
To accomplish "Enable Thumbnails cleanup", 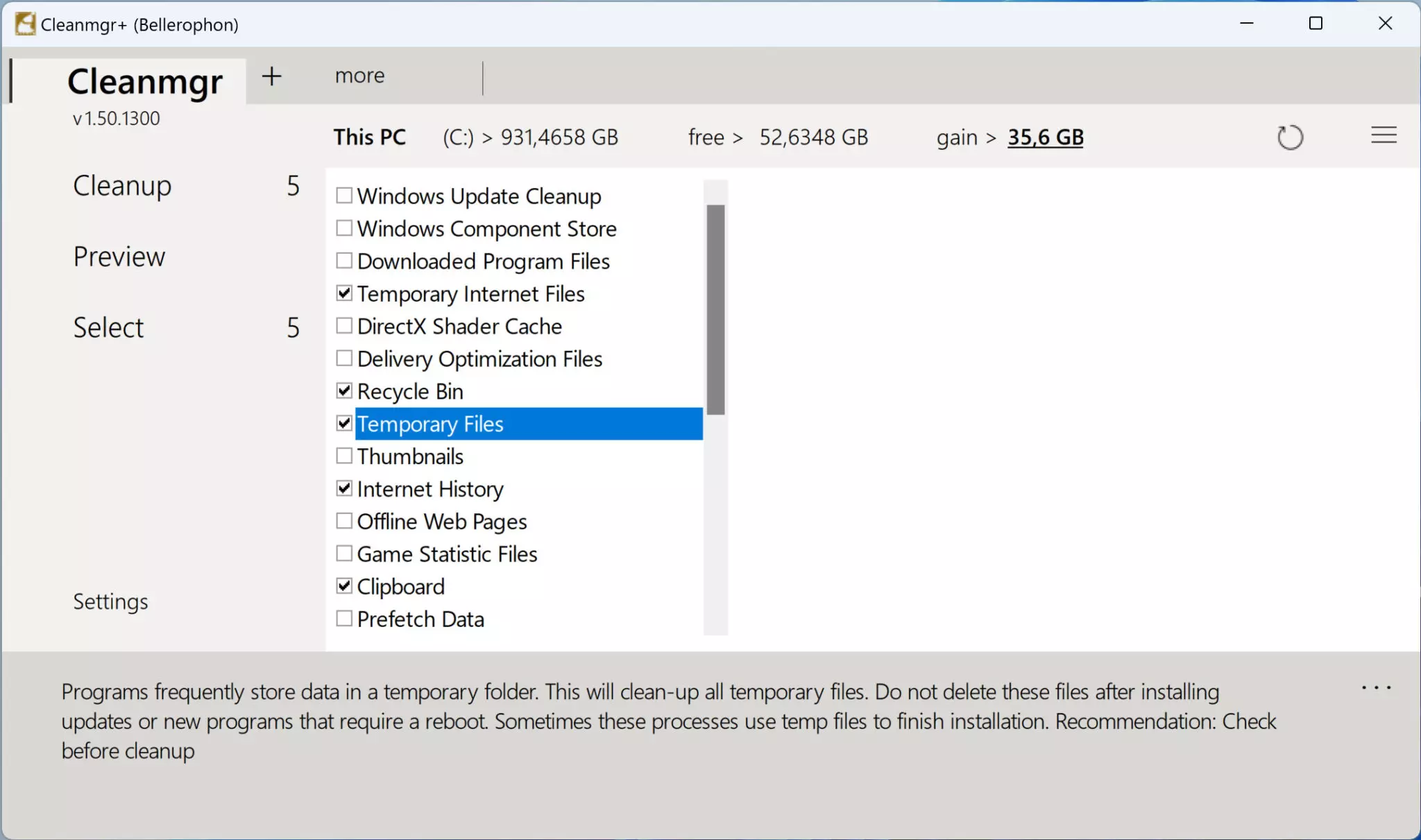I will click(344, 455).
